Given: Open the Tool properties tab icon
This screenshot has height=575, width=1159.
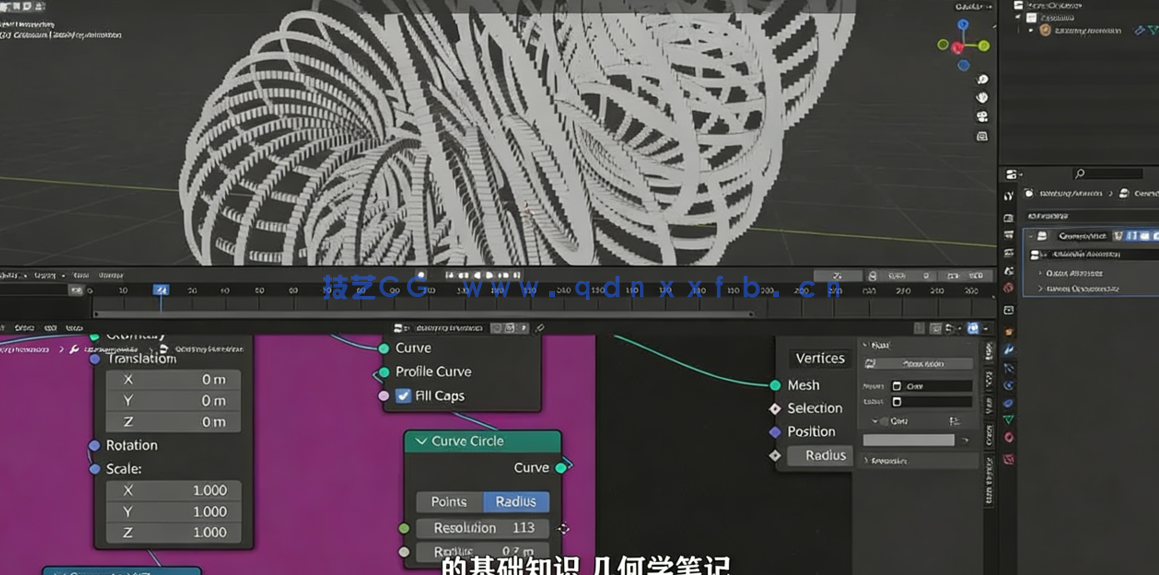Looking at the screenshot, I should click(x=1009, y=197).
